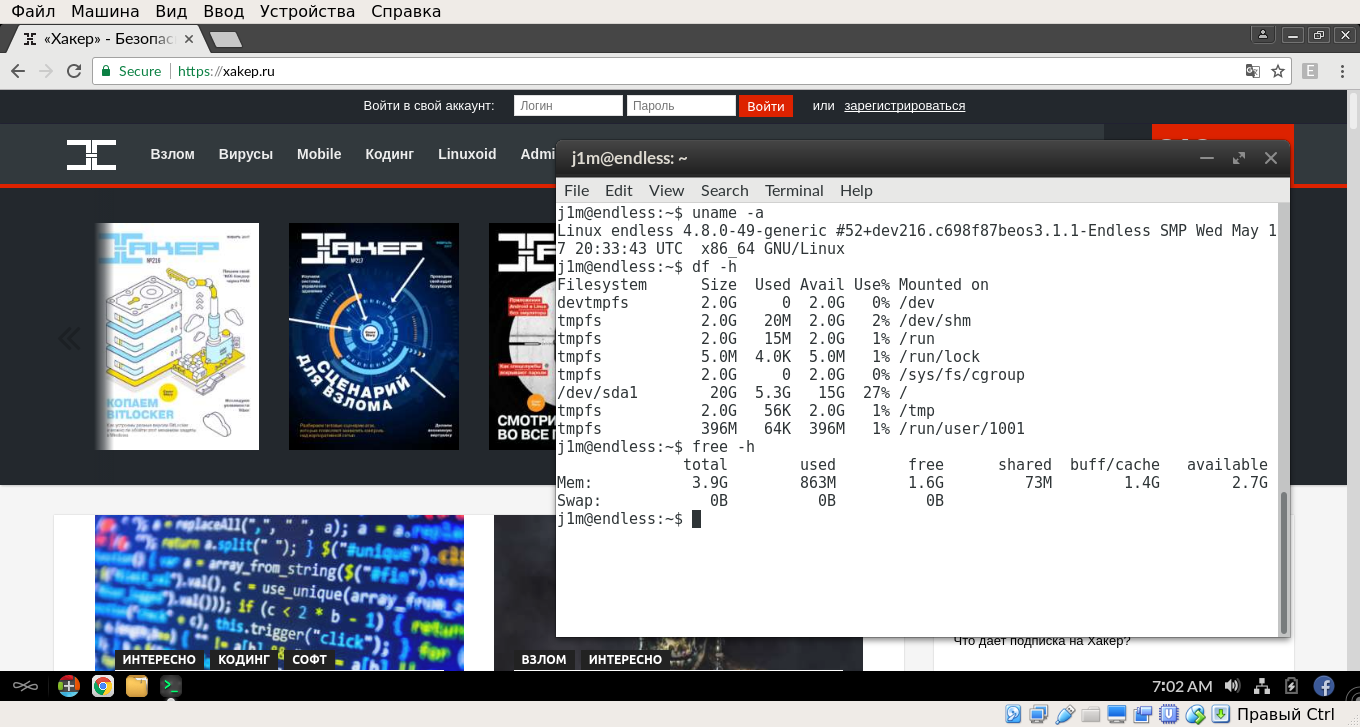Click Chrome forward navigation arrow
This screenshot has height=727, width=1360.
(45, 71)
